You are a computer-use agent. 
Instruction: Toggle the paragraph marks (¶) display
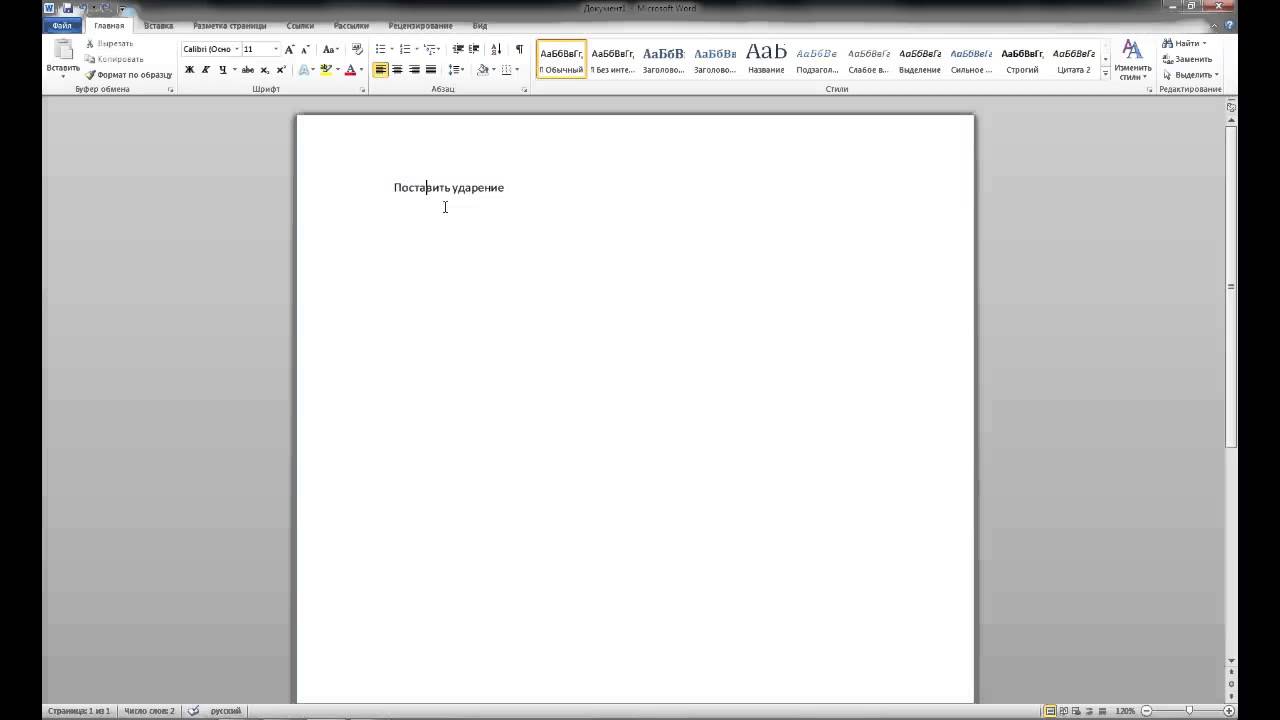(x=519, y=49)
